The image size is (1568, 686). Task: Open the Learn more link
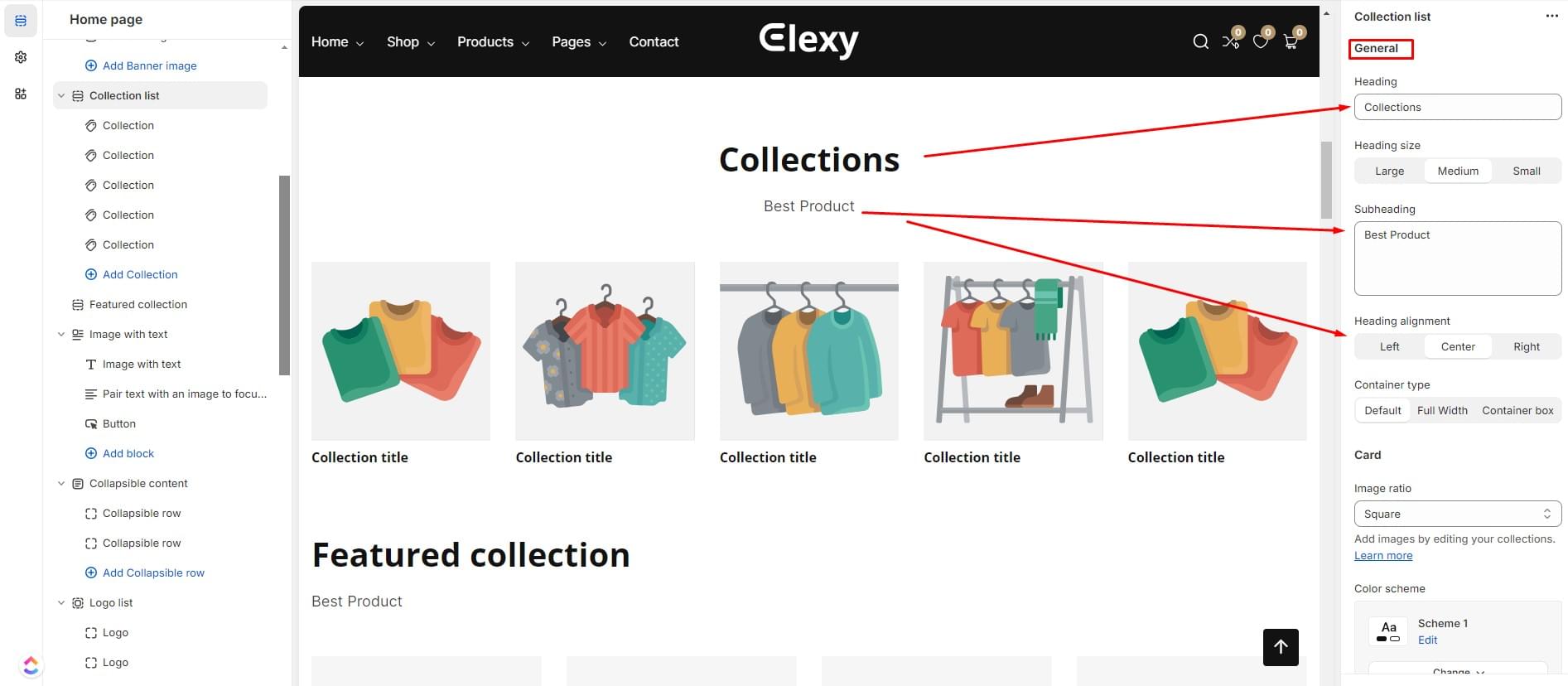(x=1383, y=555)
